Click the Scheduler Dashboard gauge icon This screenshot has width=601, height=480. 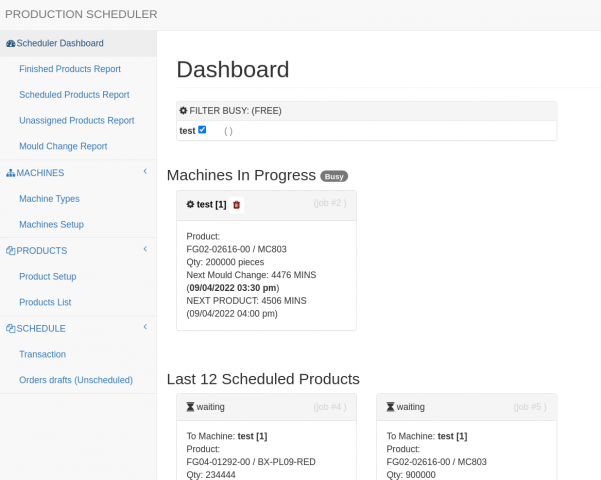pyautogui.click(x=11, y=43)
